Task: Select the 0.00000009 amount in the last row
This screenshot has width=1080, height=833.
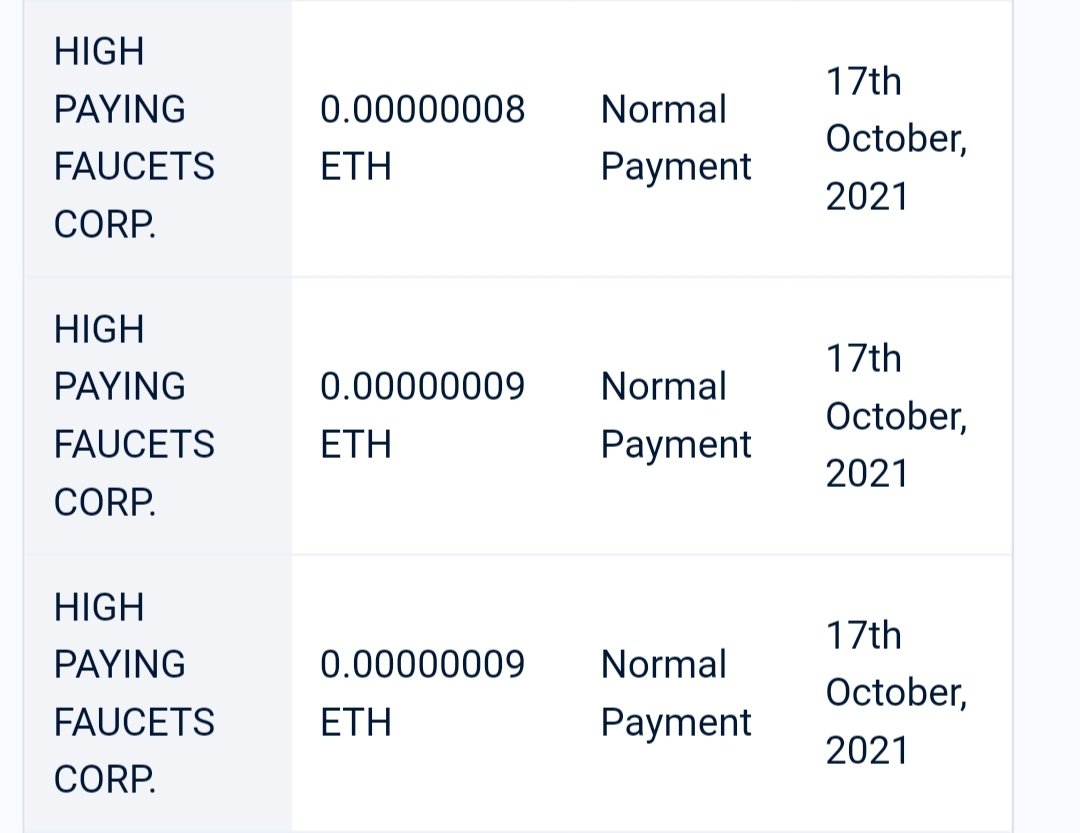Action: [422, 665]
